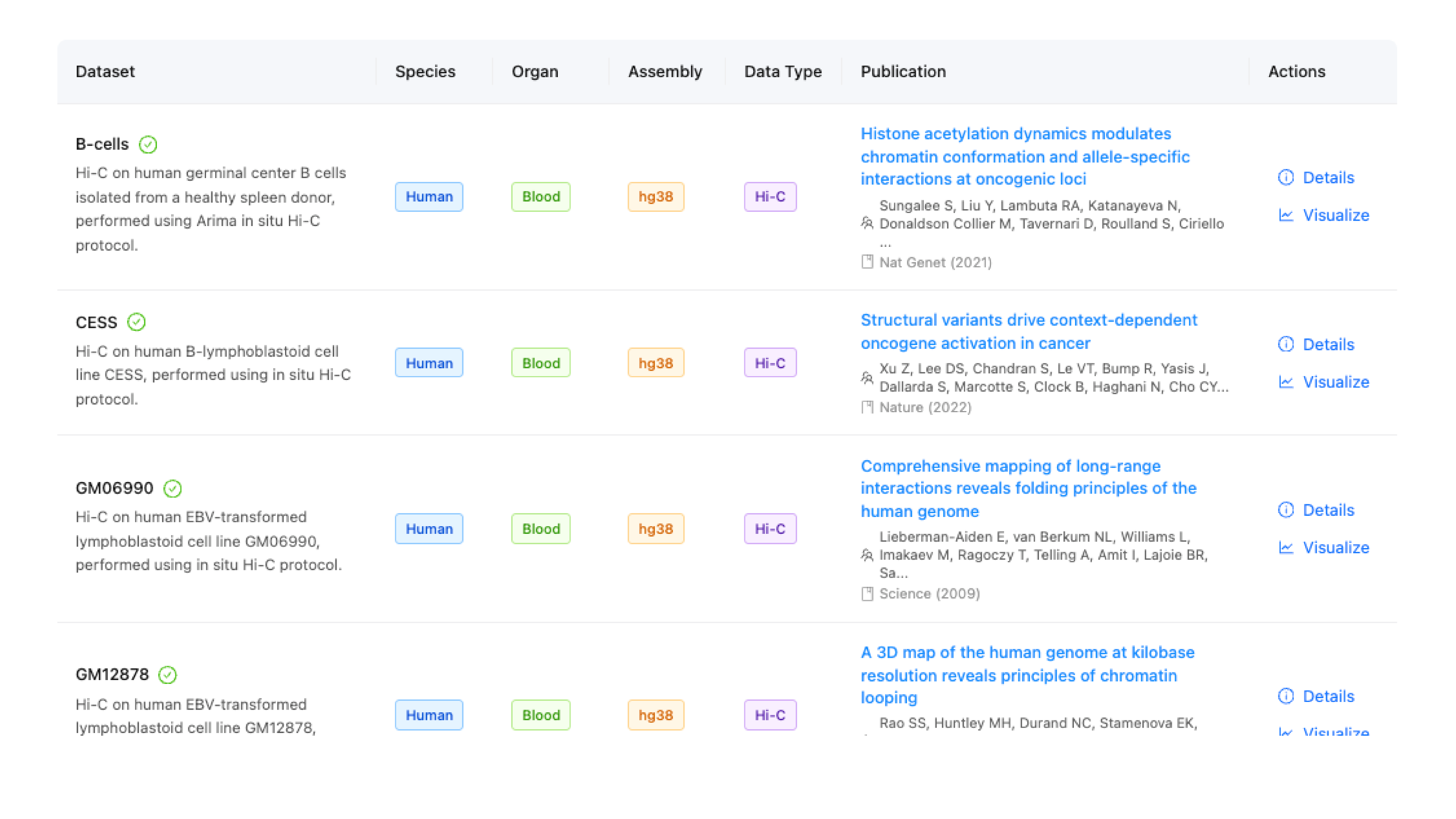This screenshot has width=1456, height=819.
Task: Click the authors icon under the Nat Genet publication
Action: (867, 223)
